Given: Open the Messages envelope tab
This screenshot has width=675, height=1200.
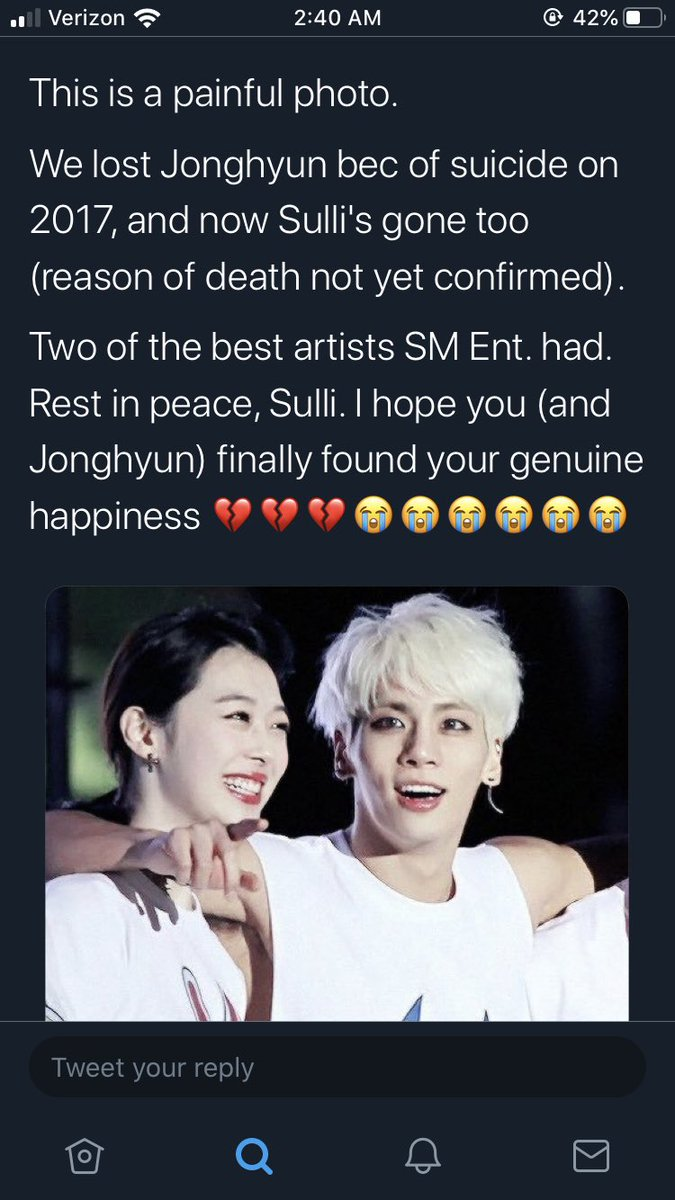Looking at the screenshot, I should (x=591, y=1156).
